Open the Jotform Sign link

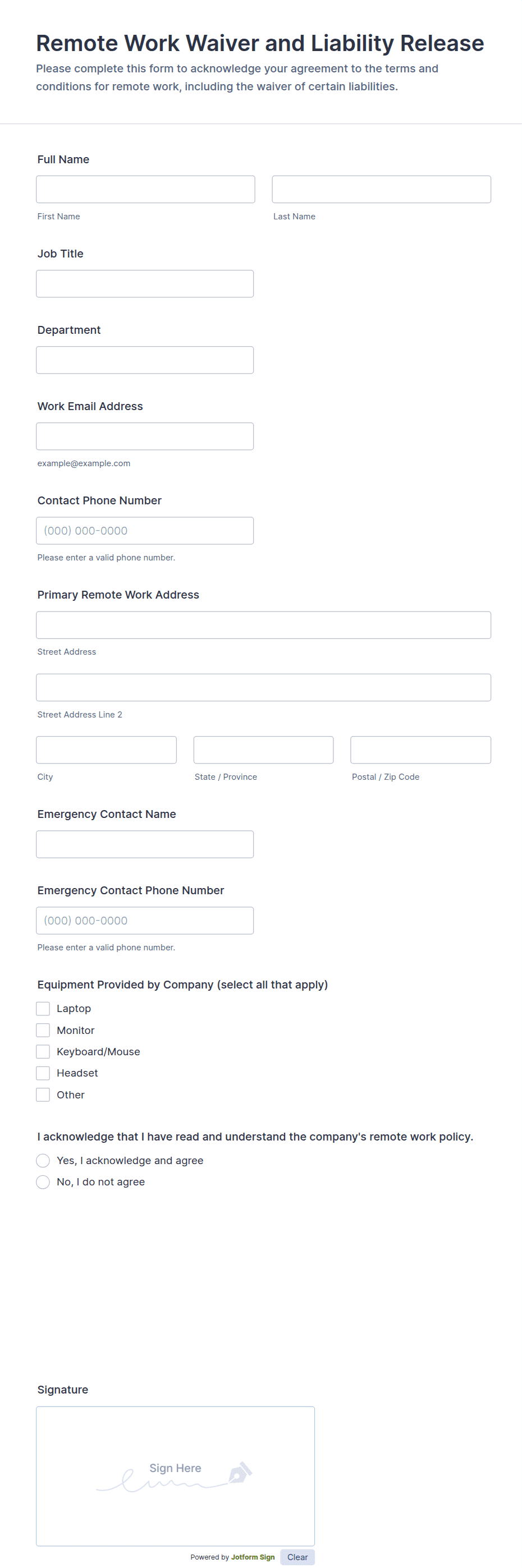[253, 1557]
